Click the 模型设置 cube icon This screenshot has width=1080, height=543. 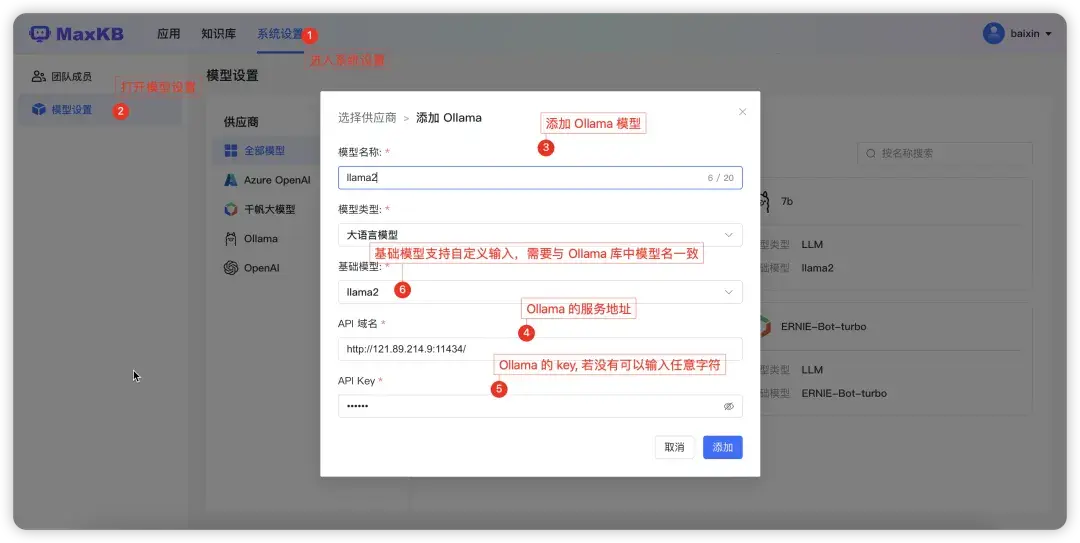click(39, 110)
